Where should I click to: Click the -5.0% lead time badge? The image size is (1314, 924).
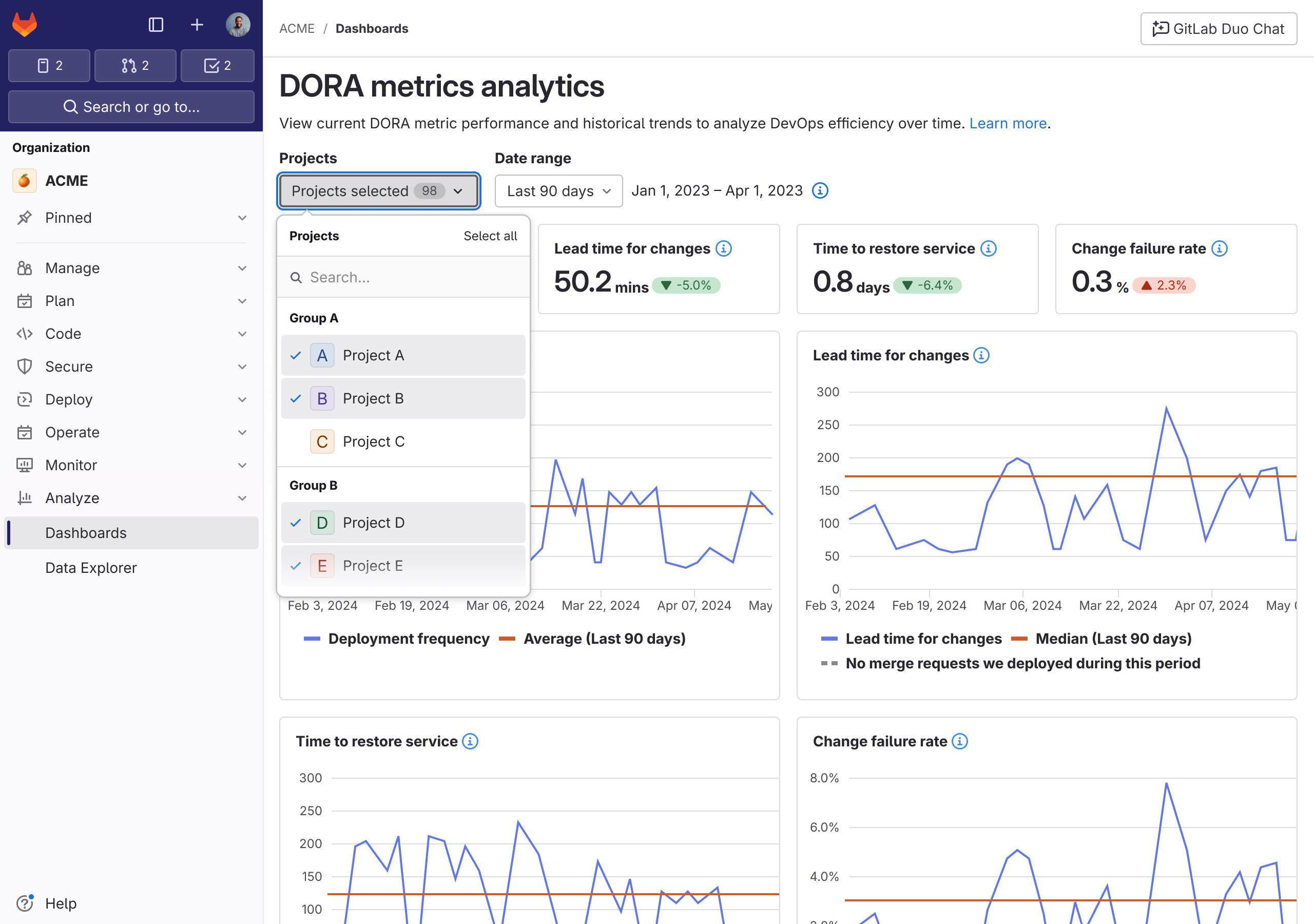click(686, 285)
